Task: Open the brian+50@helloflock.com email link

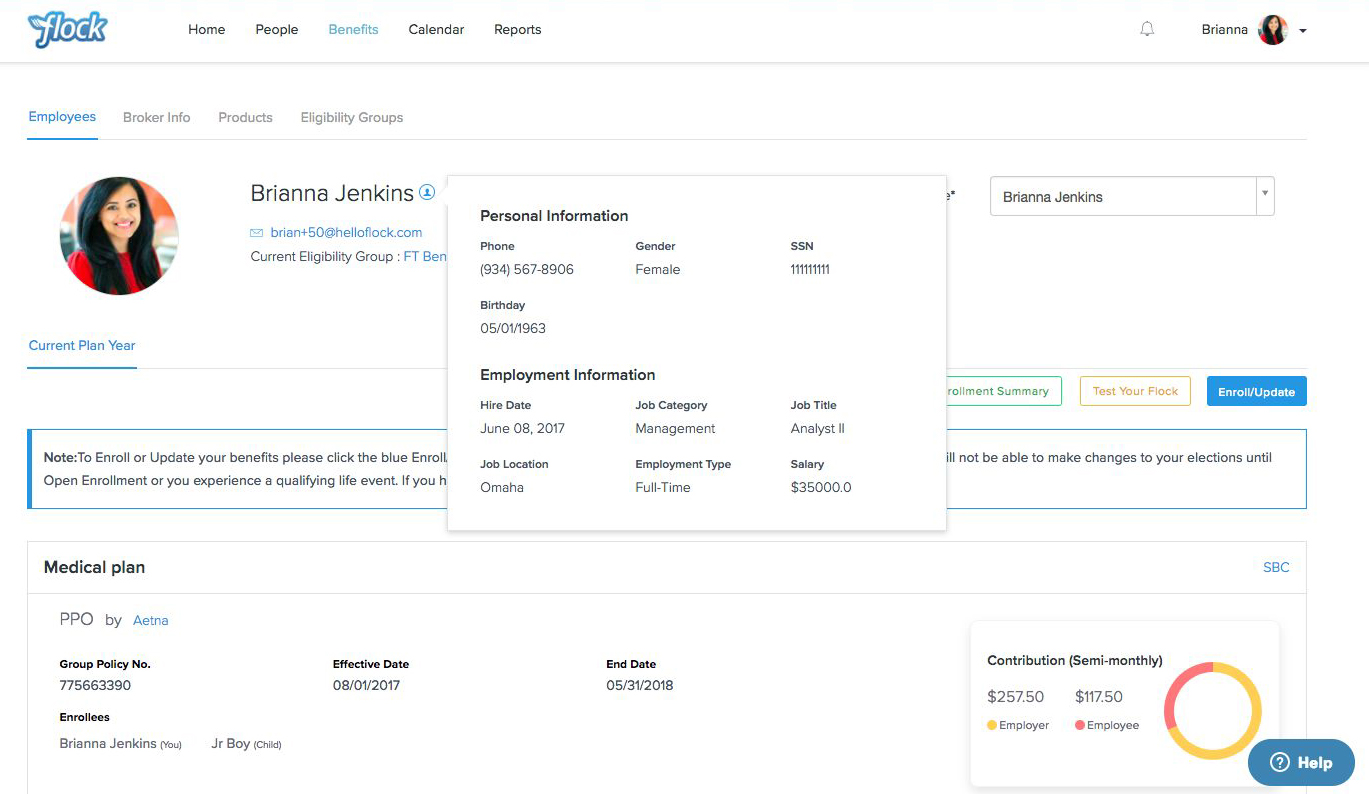Action: 346,233
